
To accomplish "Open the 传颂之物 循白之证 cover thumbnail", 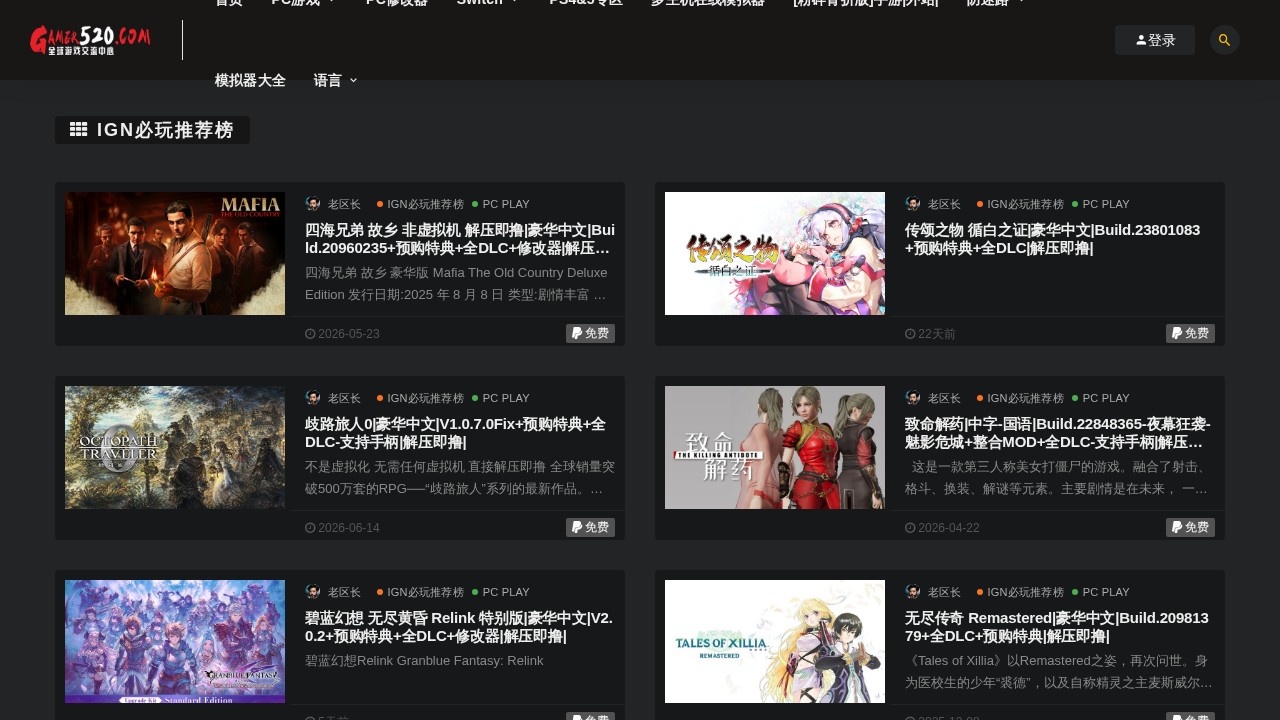I will [775, 253].
